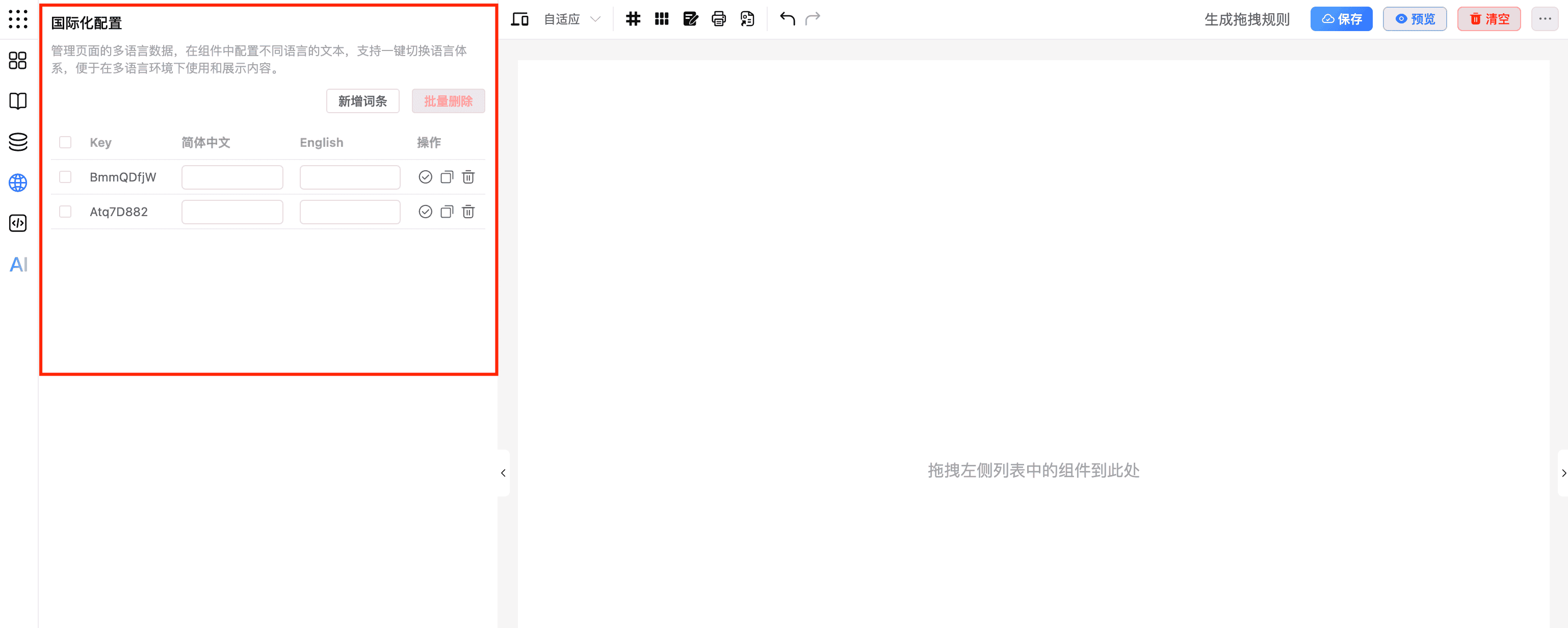Check the Atq7D882 row checkbox

coord(65,212)
